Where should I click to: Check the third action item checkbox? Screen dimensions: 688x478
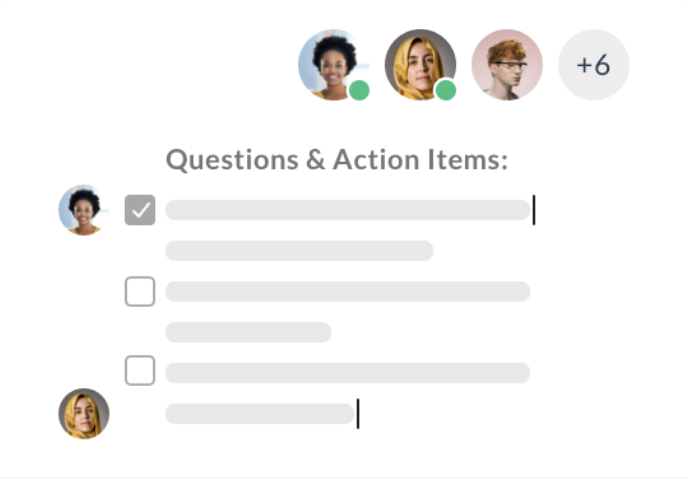tap(140, 371)
